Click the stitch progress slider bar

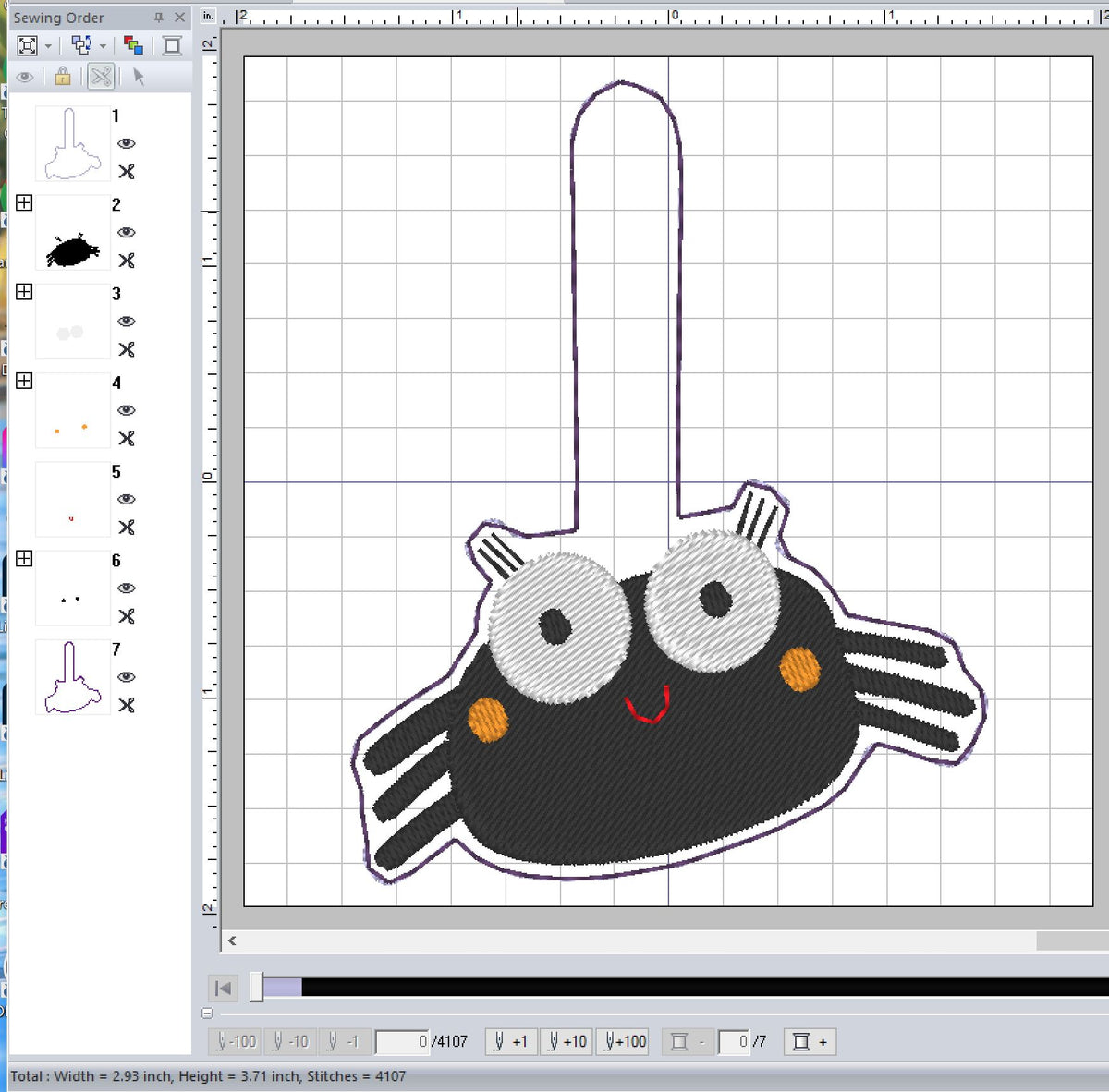coord(647,987)
